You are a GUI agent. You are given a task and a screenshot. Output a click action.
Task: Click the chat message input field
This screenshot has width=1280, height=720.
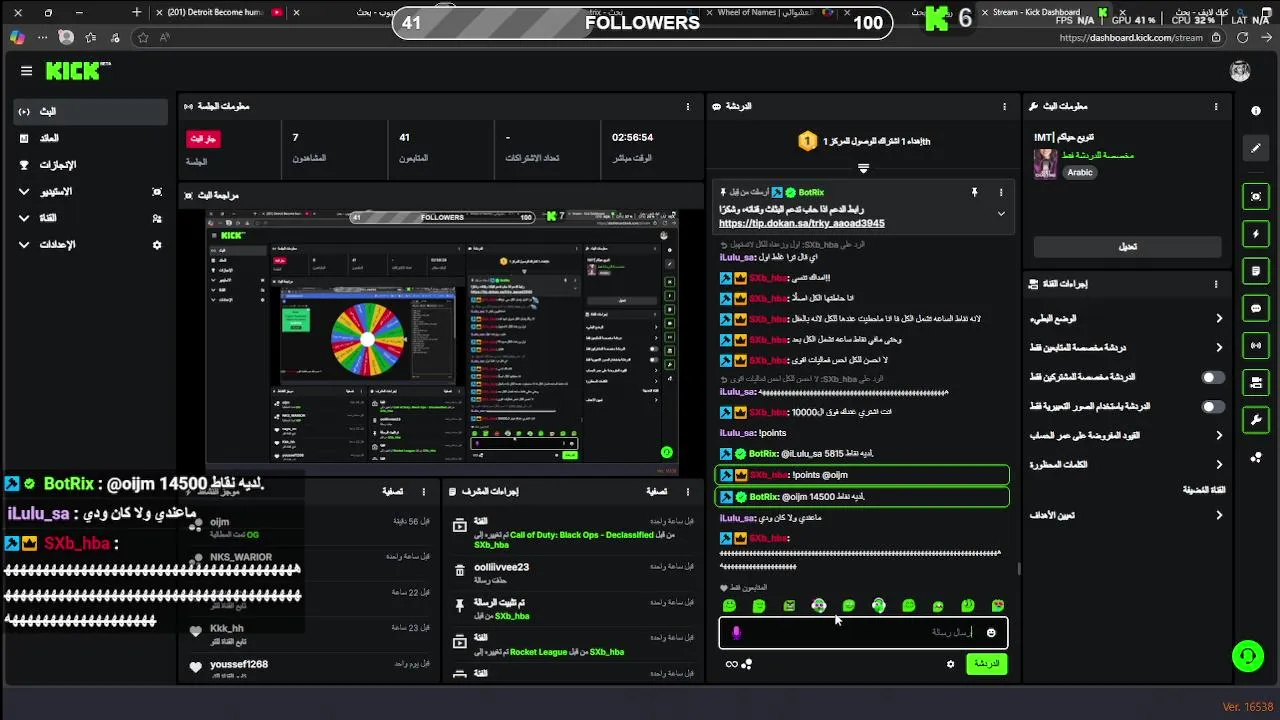tap(863, 632)
